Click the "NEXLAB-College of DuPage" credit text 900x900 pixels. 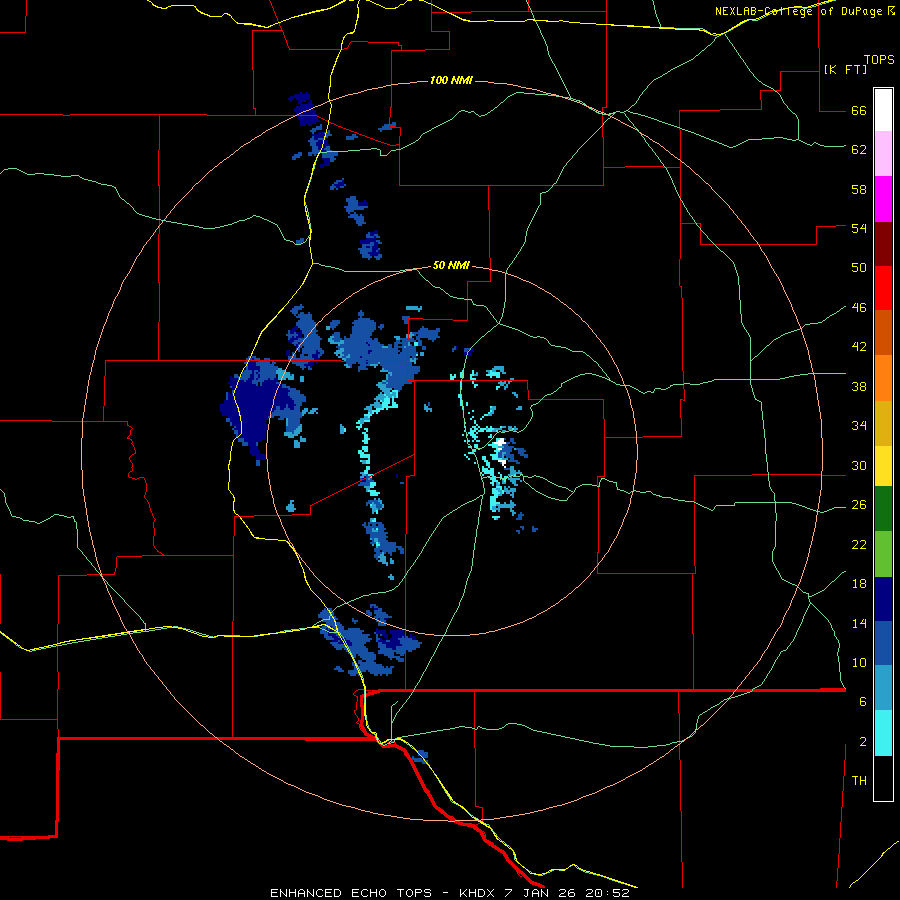[x=798, y=11]
